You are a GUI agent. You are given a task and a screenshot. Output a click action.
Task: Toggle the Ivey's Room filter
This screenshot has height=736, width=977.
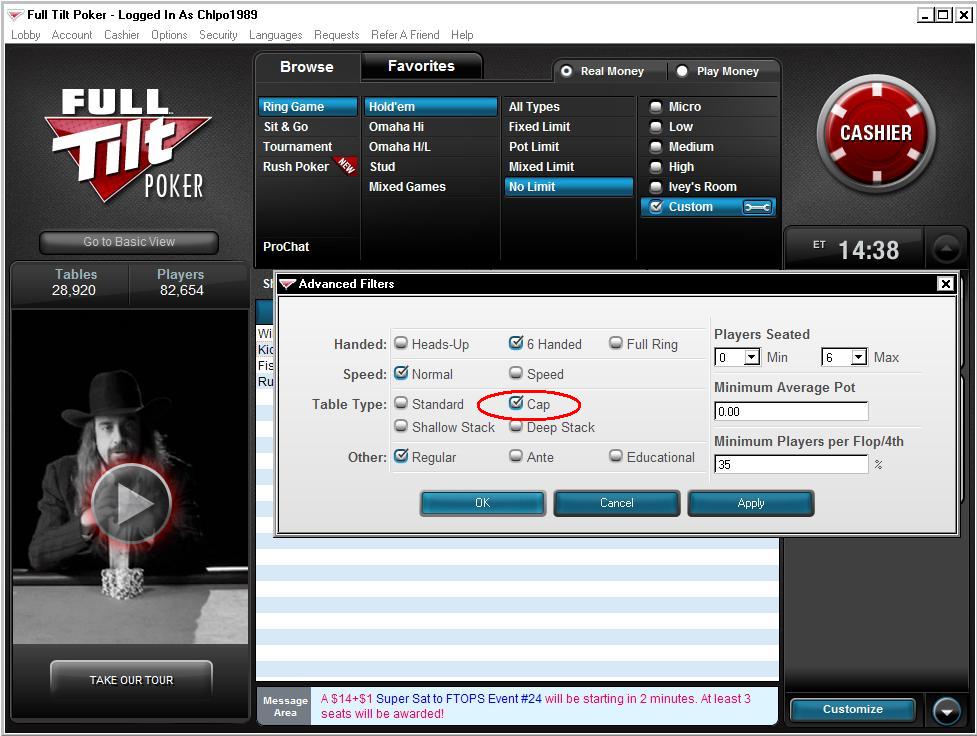[655, 187]
